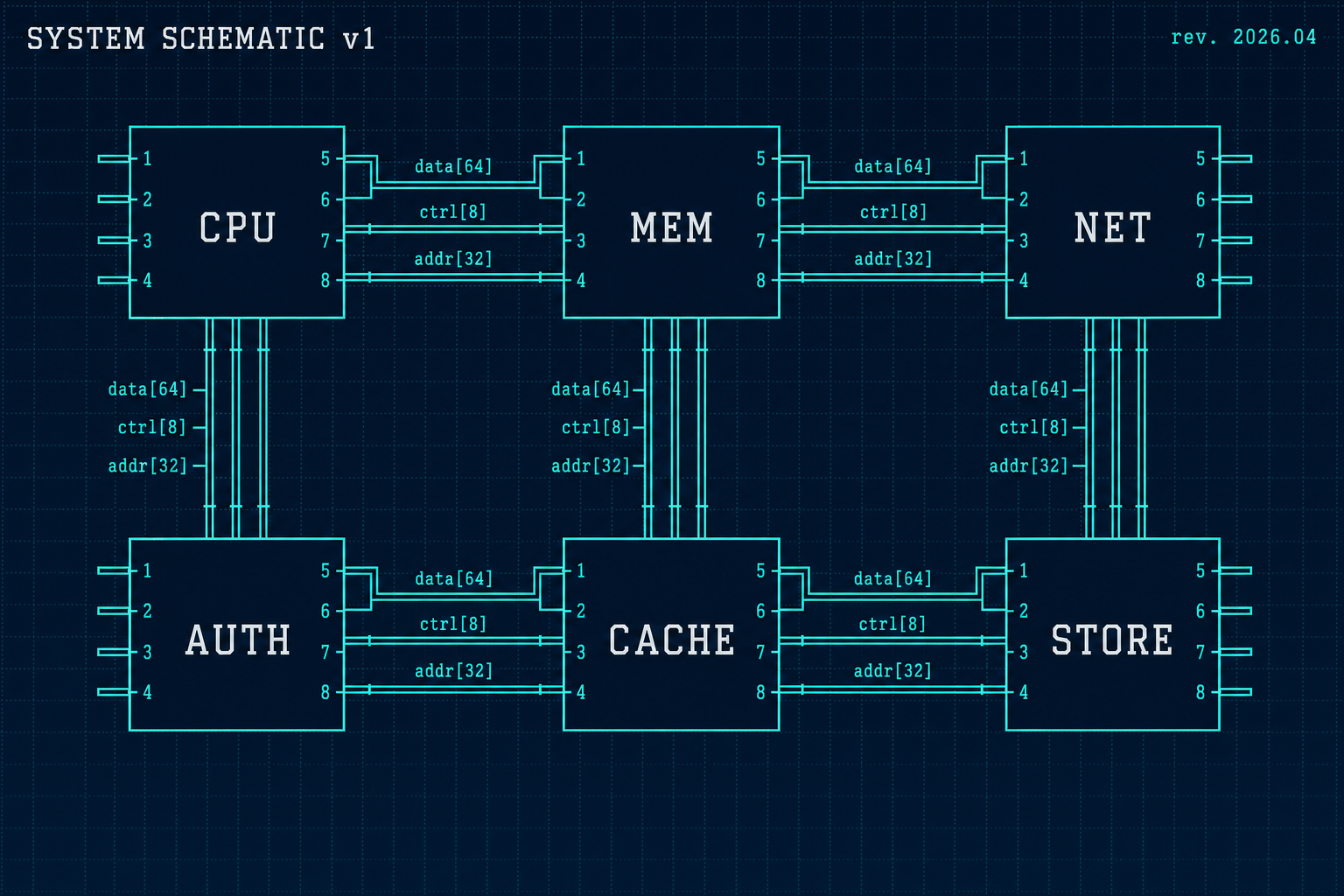Select the STORE block
1344x896 pixels.
(1112, 634)
